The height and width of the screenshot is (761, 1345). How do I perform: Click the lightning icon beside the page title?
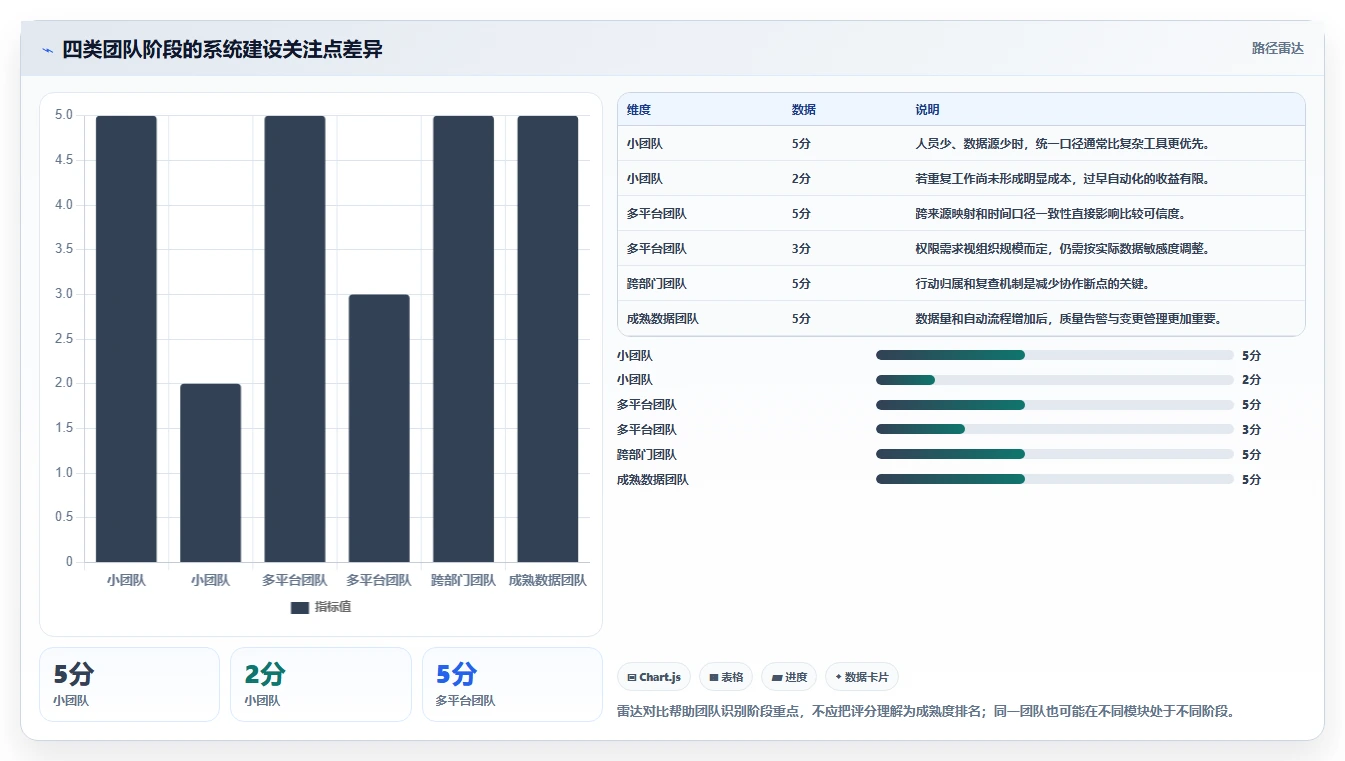(48, 50)
